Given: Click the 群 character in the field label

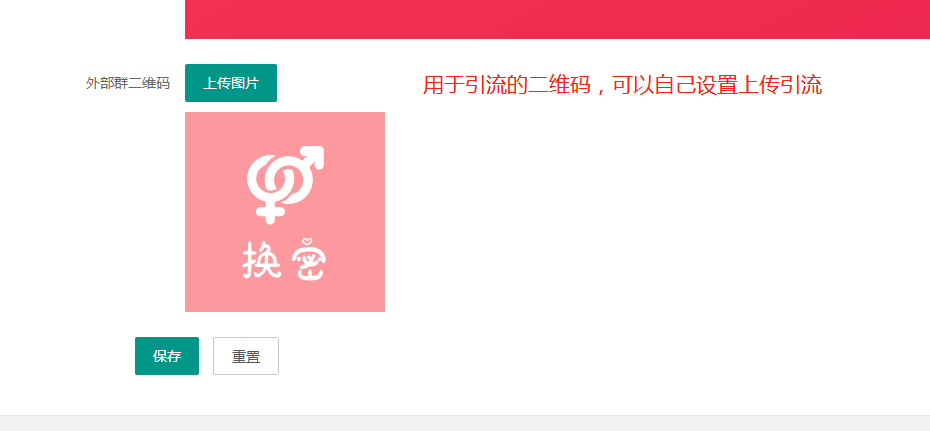Looking at the screenshot, I should [x=120, y=84].
